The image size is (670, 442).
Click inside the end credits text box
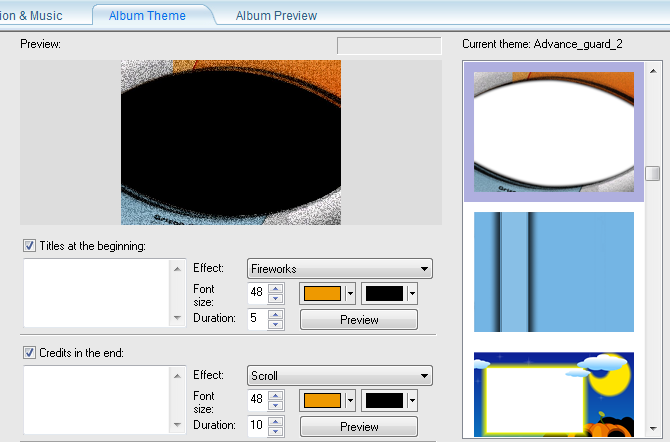(97, 400)
